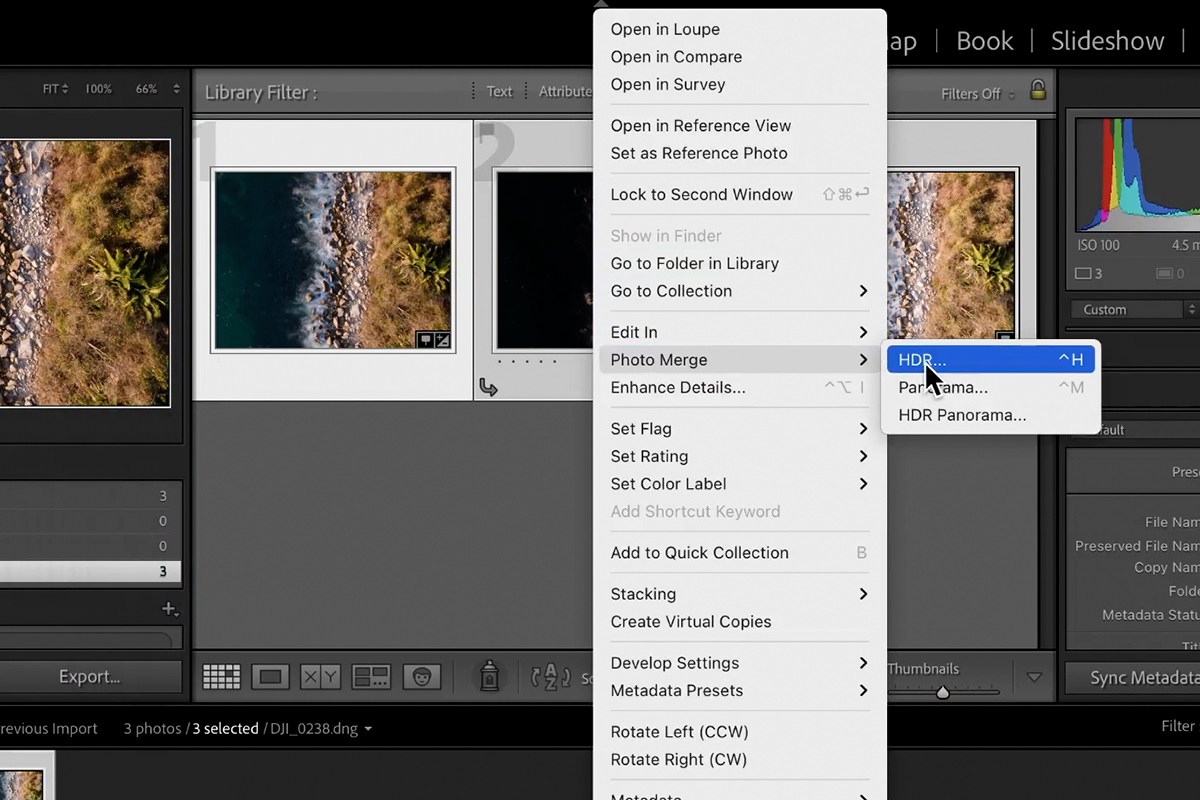Open People view face icon
This screenshot has width=1200, height=800.
tap(422, 677)
